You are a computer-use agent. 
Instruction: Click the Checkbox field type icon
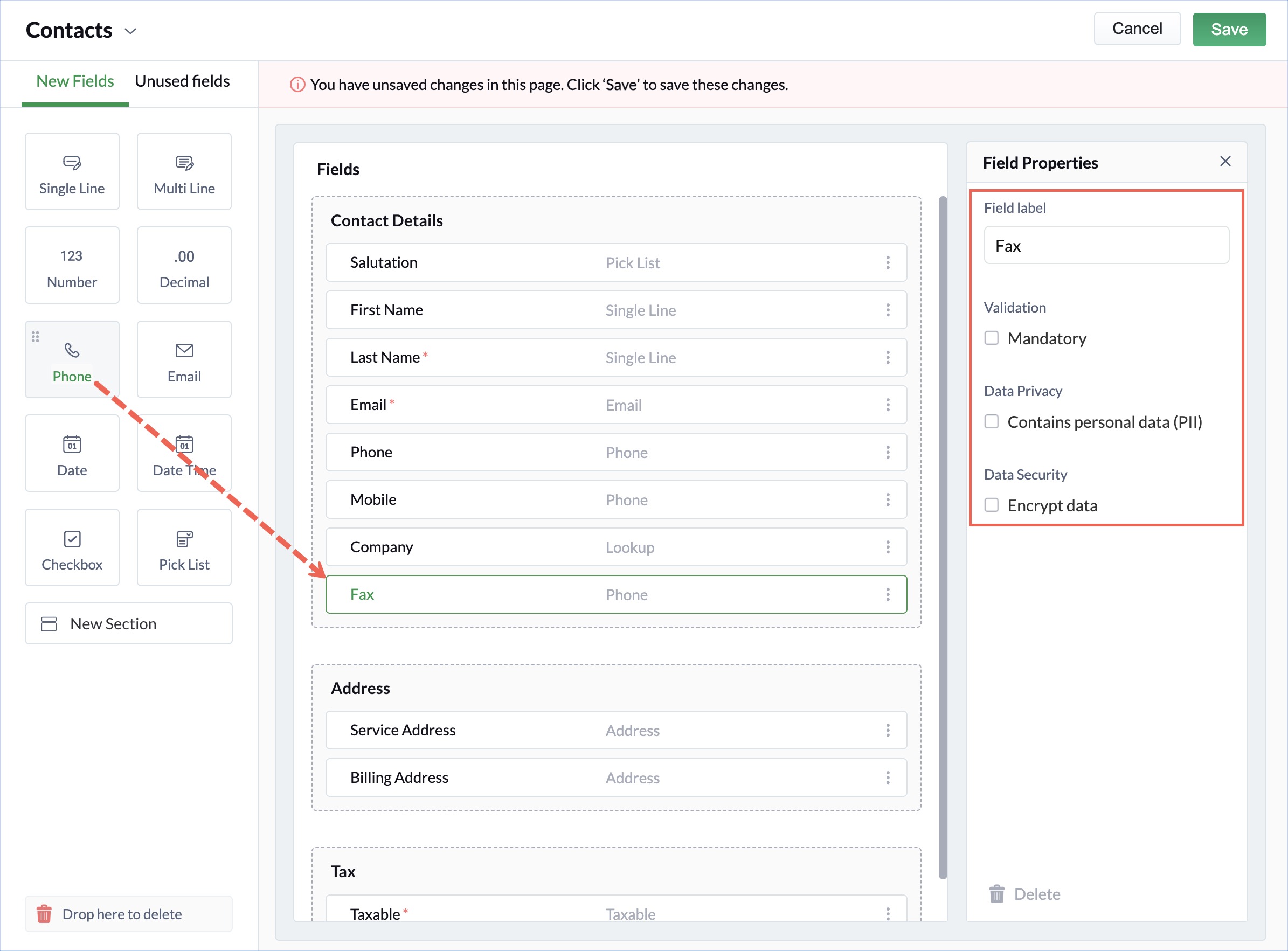[x=72, y=539]
